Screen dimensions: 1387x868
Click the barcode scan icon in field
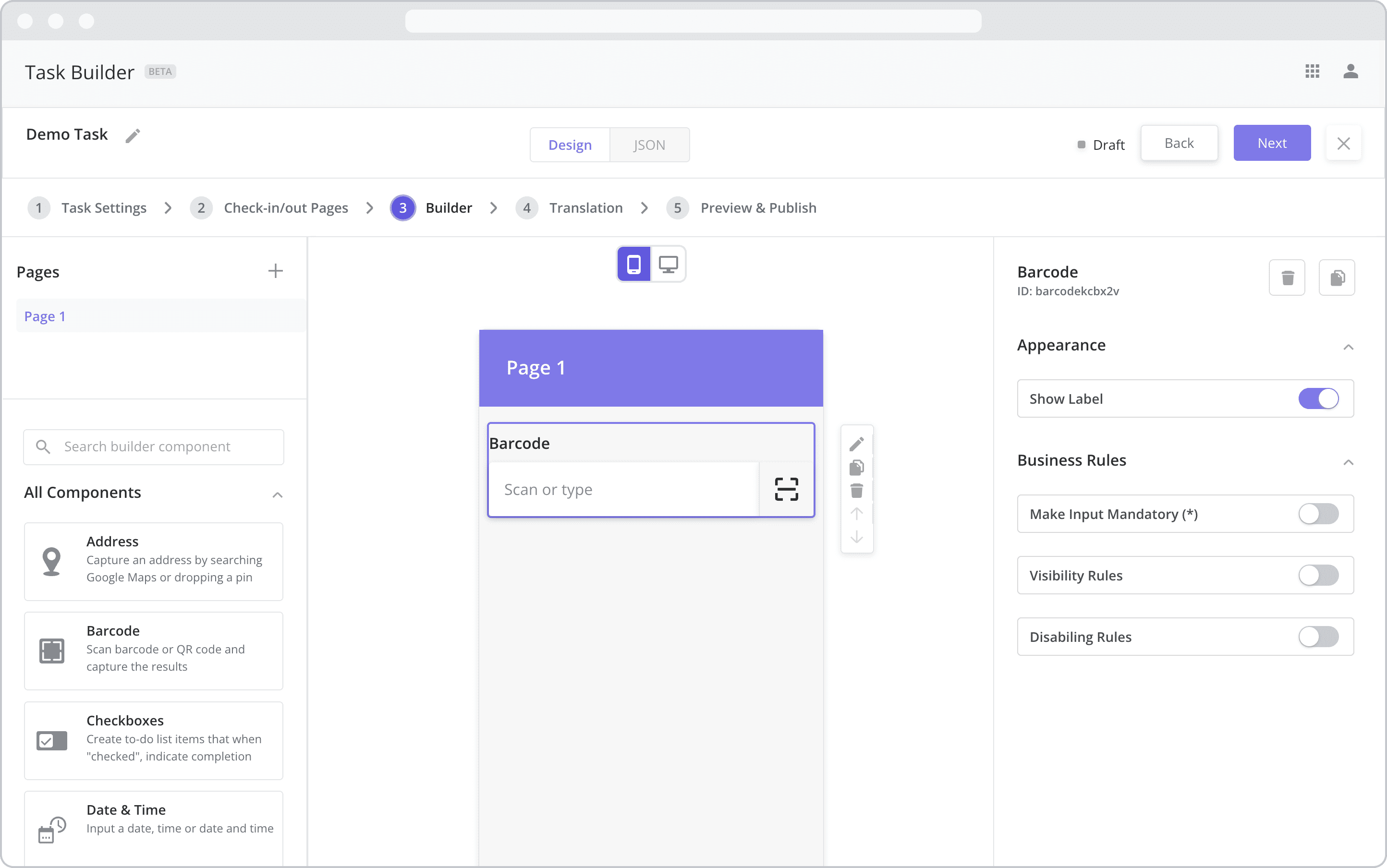pyautogui.click(x=786, y=490)
